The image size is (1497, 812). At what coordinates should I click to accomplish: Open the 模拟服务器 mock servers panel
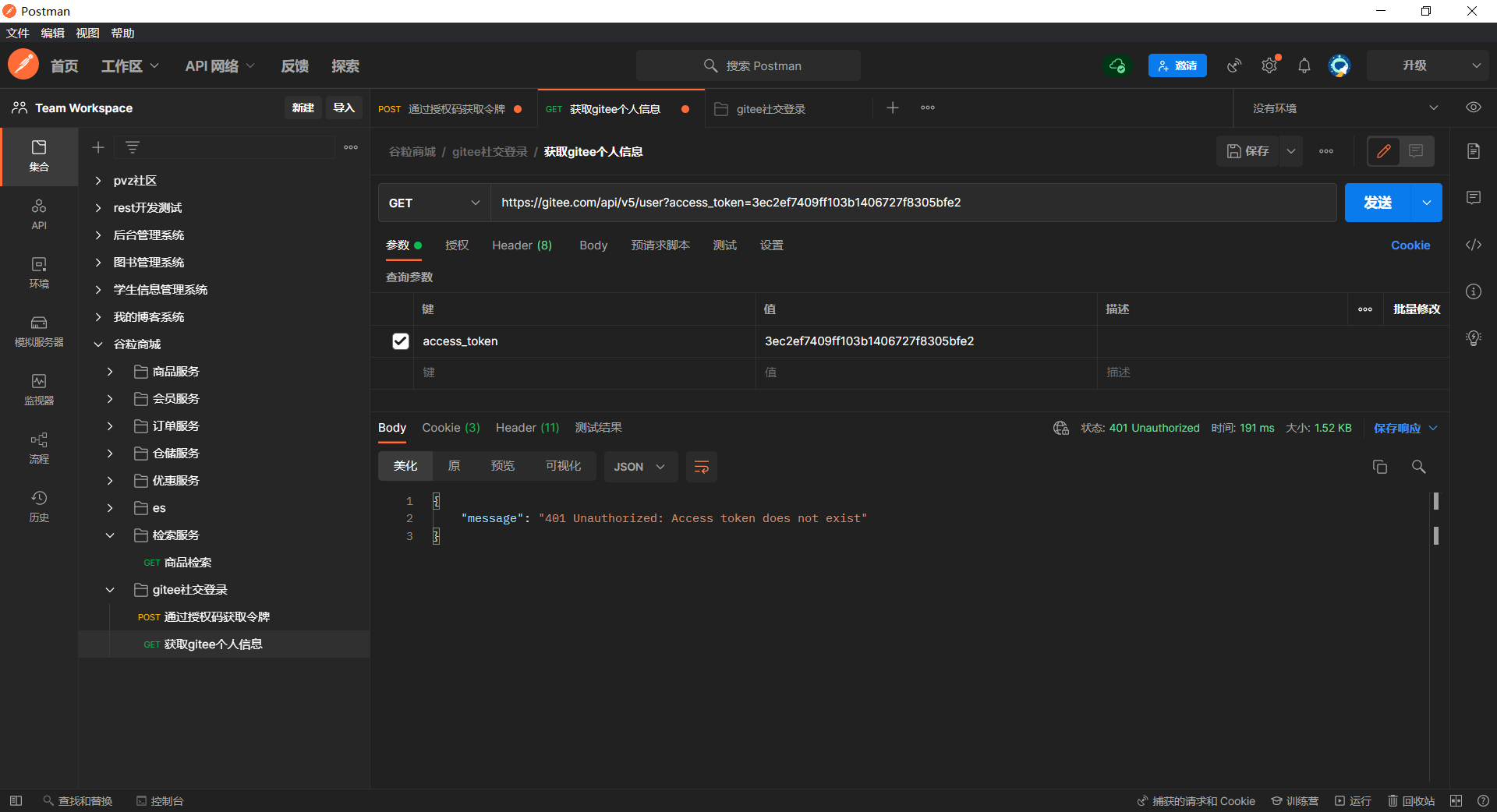[39, 331]
